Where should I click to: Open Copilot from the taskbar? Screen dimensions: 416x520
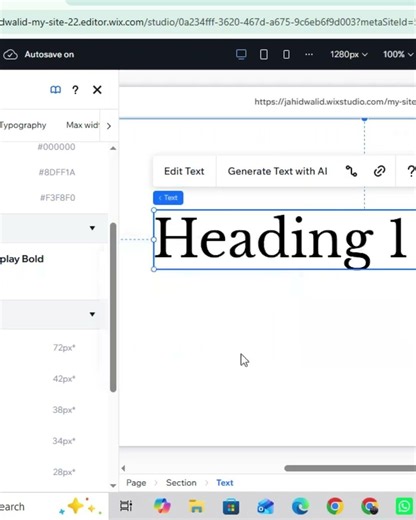[x=162, y=506]
